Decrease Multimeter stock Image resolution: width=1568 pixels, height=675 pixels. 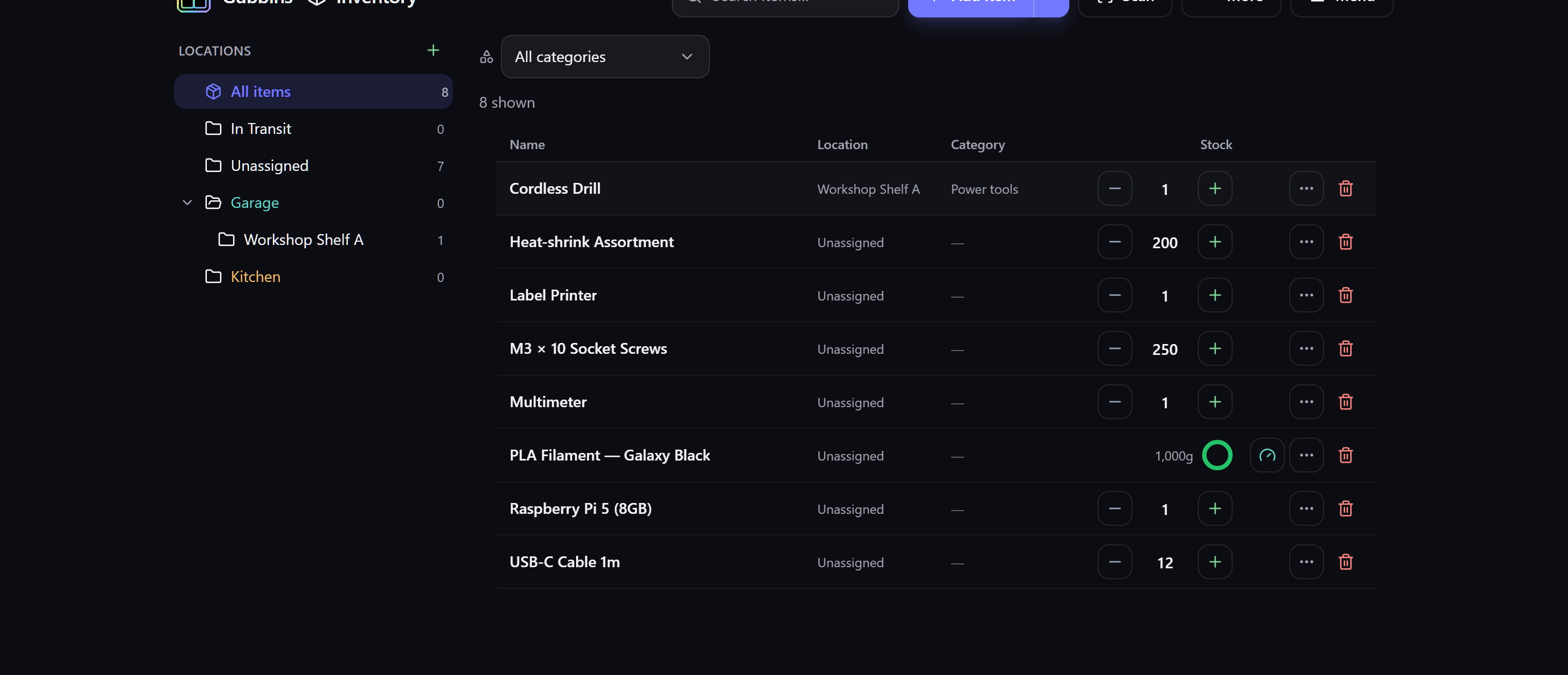point(1114,402)
